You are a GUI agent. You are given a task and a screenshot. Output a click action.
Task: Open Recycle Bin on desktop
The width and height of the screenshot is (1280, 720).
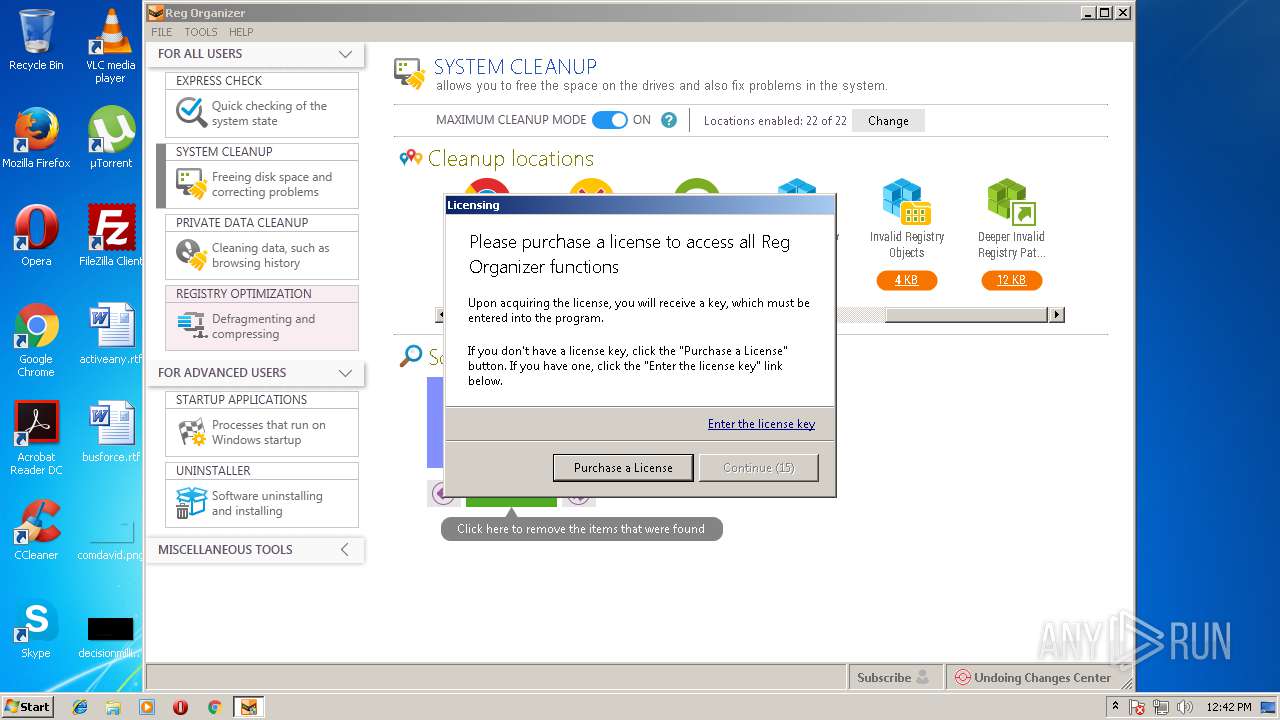(36, 40)
